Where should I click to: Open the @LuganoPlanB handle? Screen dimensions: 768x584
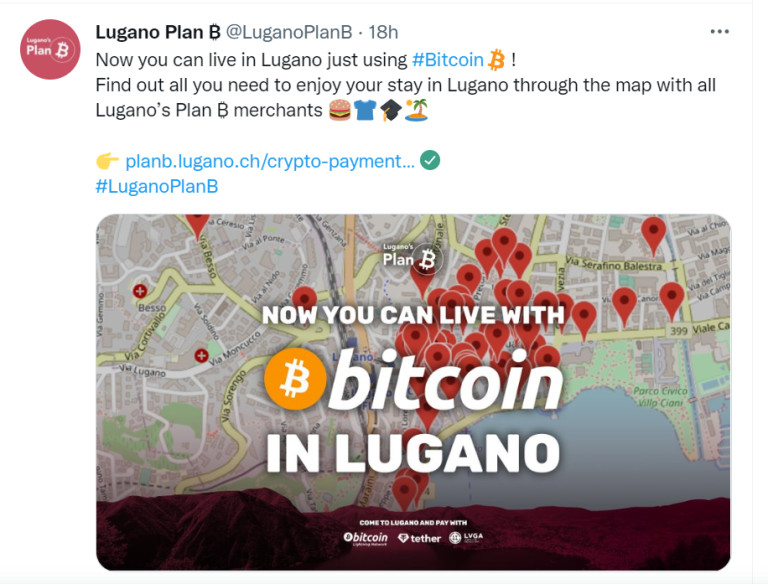coord(289,32)
